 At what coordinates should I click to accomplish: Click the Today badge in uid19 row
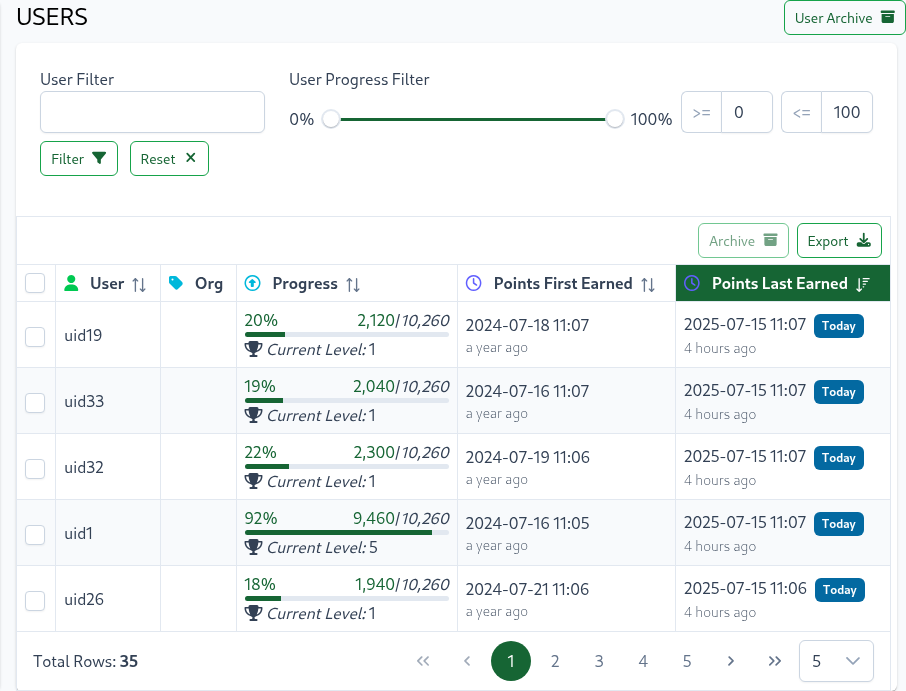tap(839, 326)
